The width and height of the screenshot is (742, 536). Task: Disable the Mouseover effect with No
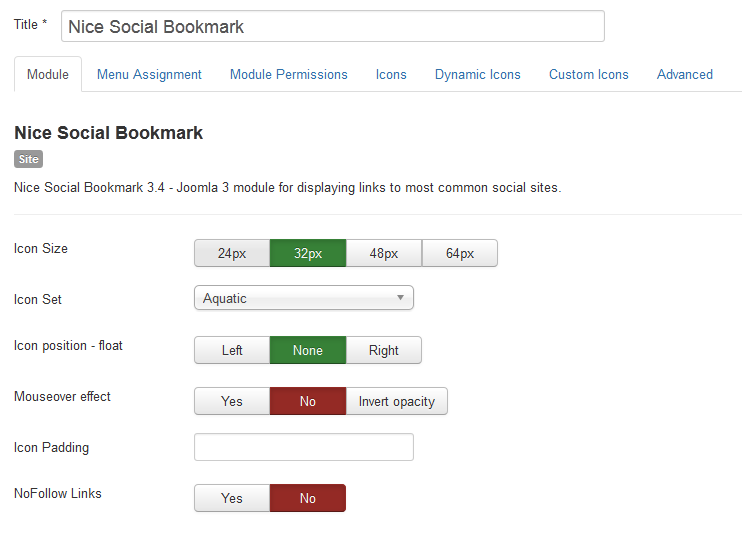pyautogui.click(x=308, y=401)
